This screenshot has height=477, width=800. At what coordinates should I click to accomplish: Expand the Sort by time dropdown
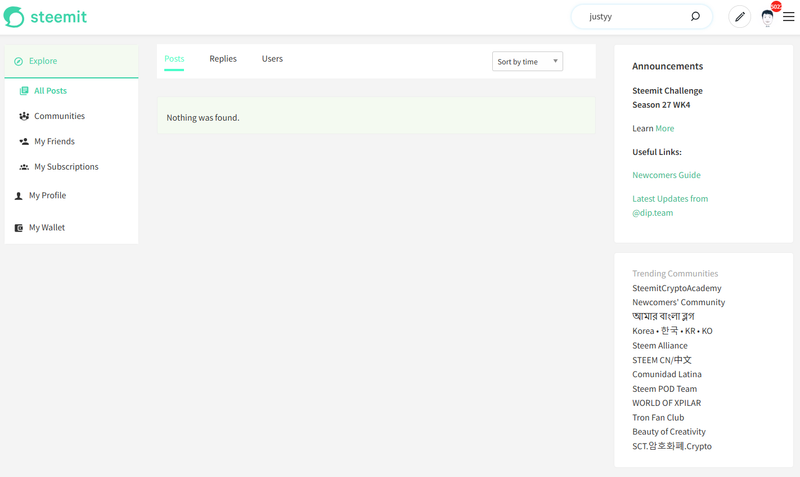coord(527,62)
